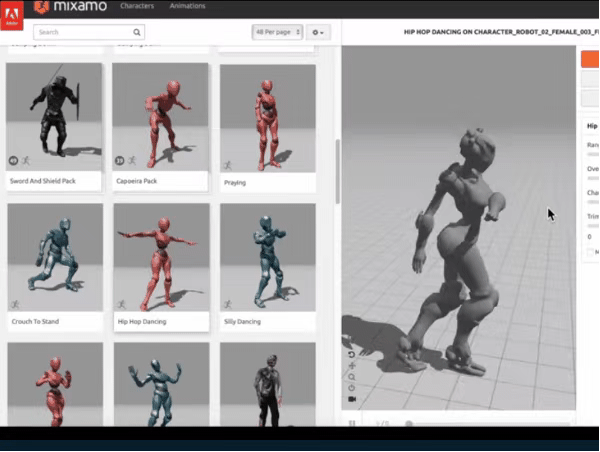Select the blue robot arms-raised thumbnail
This screenshot has height=452, width=600.
click(161, 384)
